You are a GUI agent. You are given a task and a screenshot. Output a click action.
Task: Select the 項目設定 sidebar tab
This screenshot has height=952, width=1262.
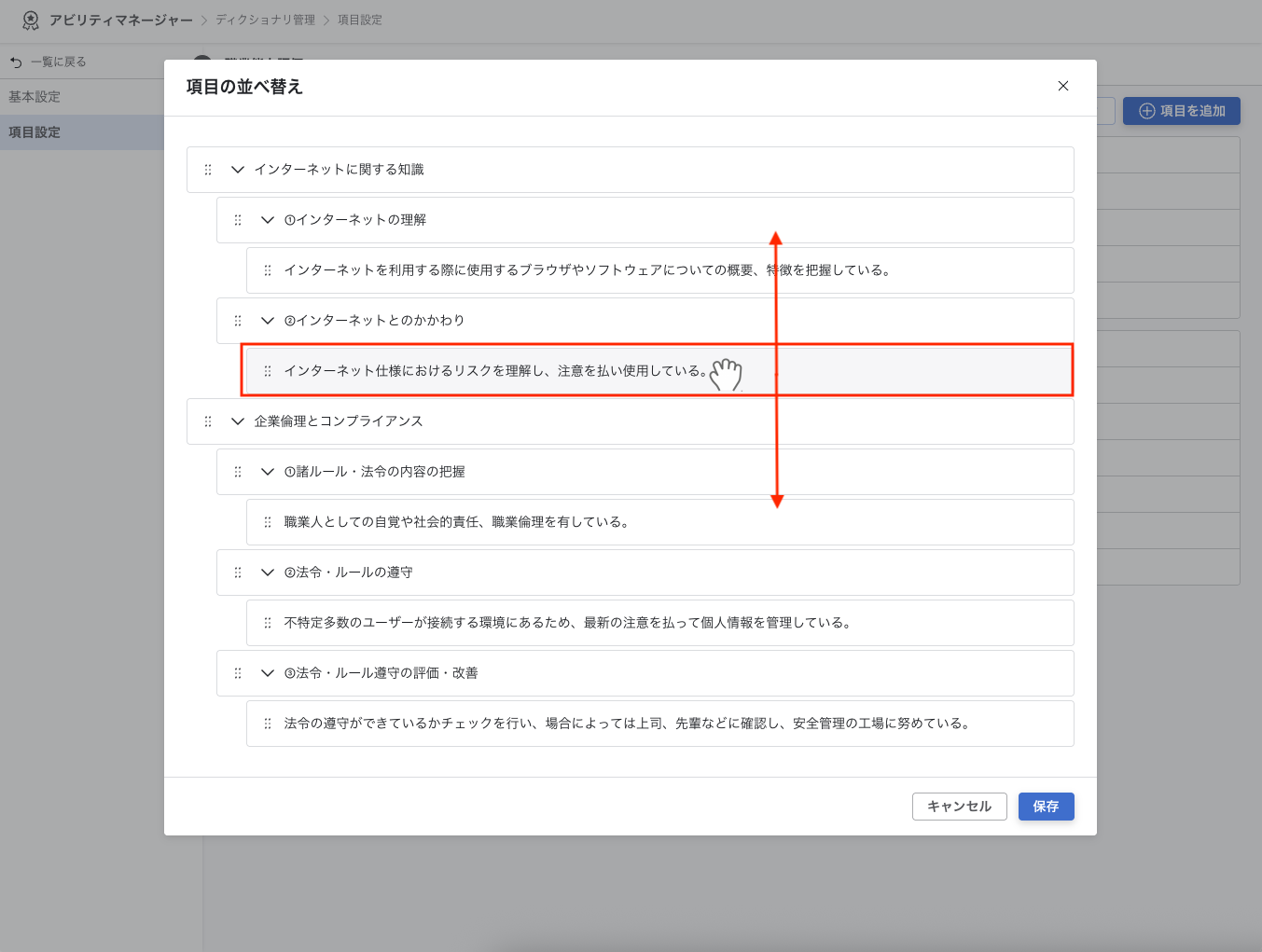(x=35, y=132)
